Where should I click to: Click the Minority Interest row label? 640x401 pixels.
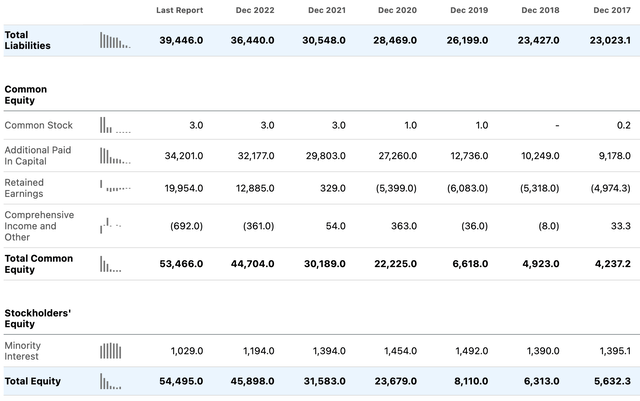click(x=22, y=351)
